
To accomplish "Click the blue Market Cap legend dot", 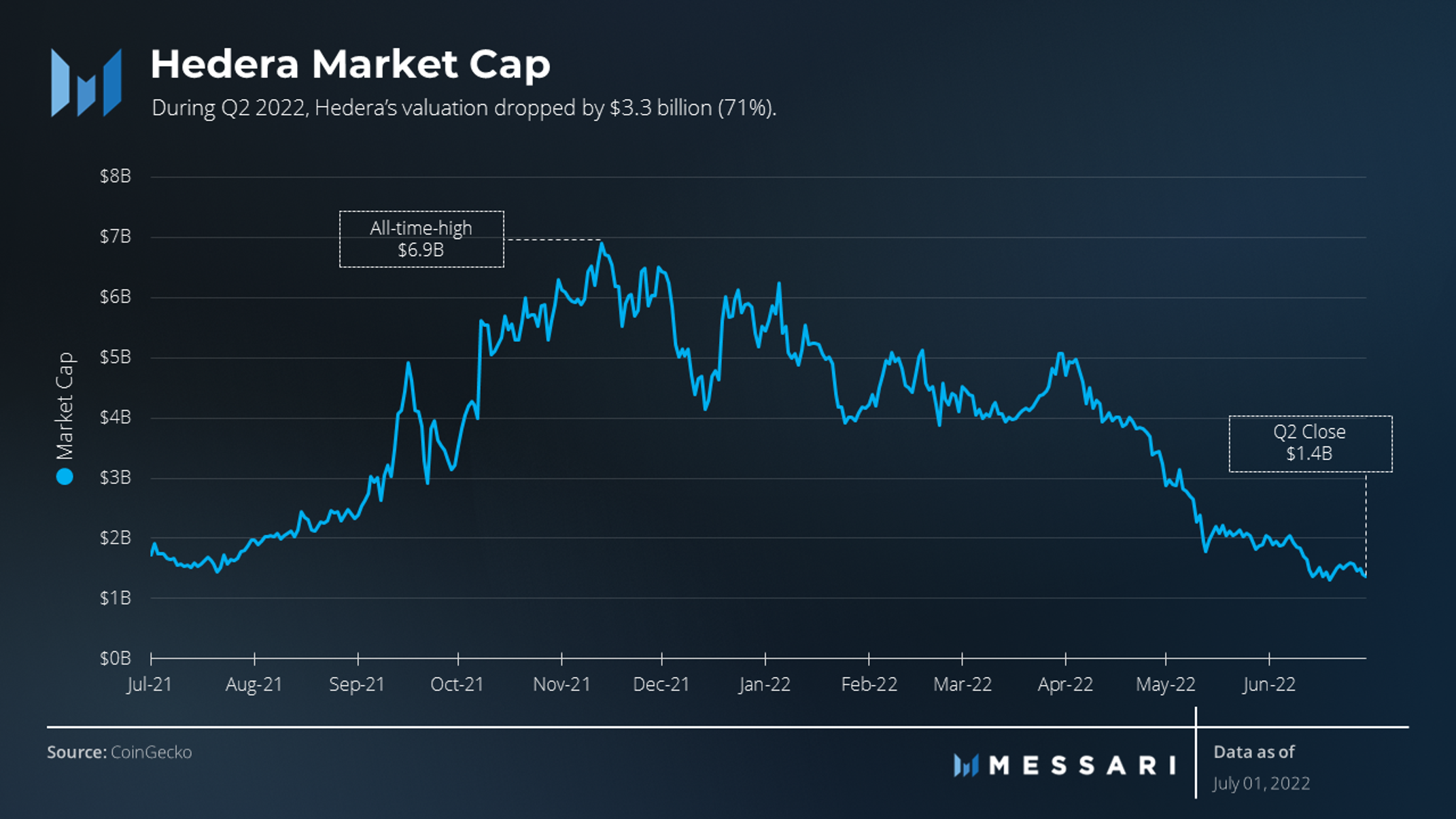I will (65, 477).
